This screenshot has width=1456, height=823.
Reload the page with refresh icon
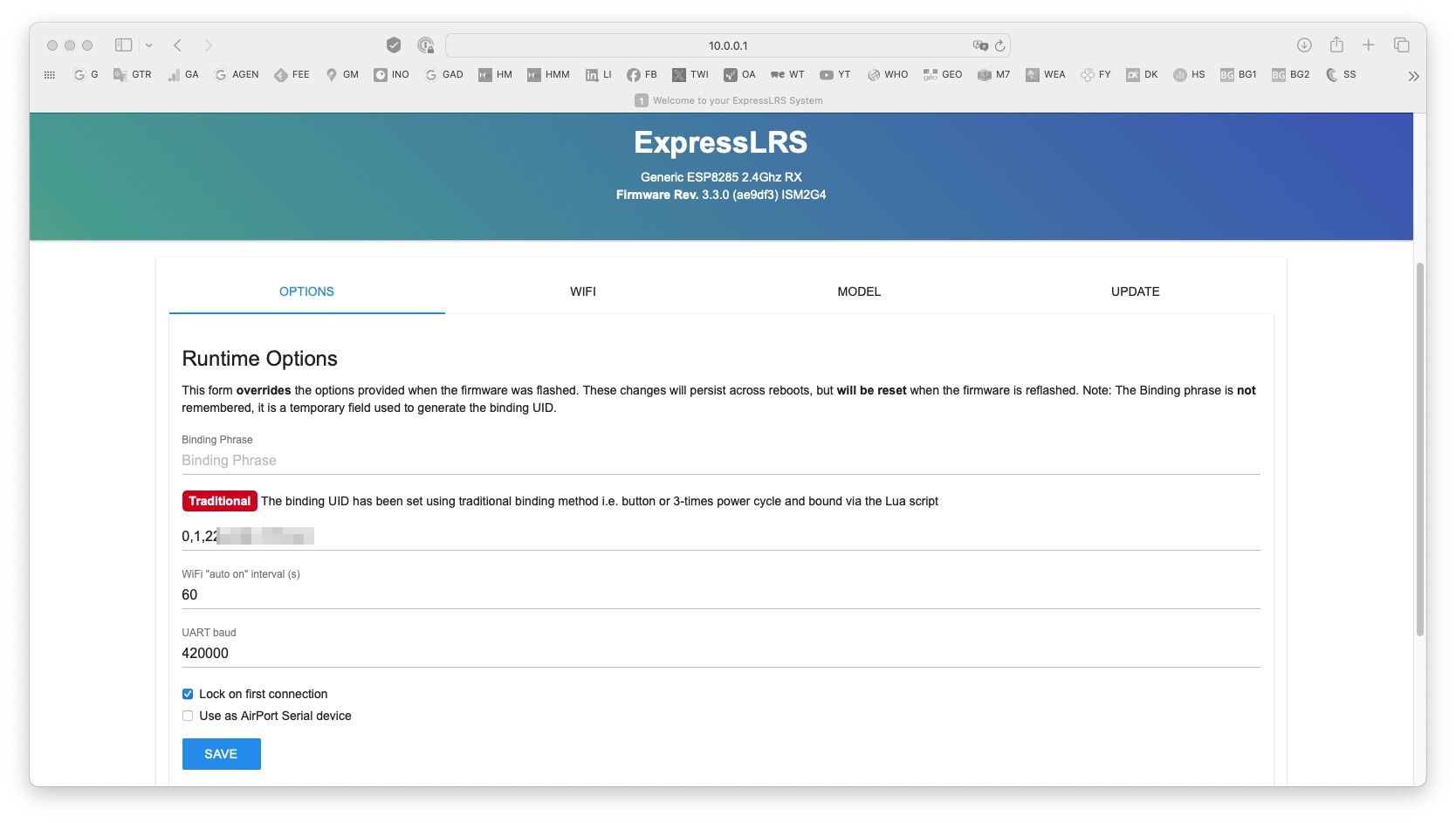point(1000,45)
